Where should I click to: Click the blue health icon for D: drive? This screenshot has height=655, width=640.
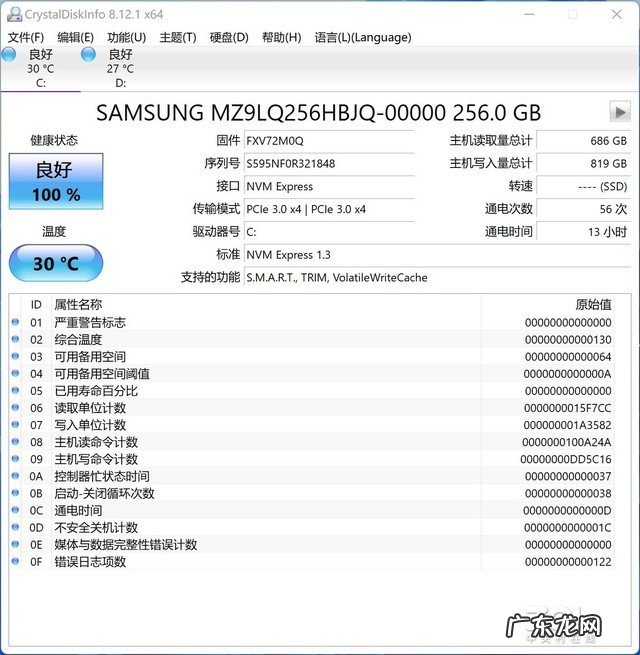point(88,54)
